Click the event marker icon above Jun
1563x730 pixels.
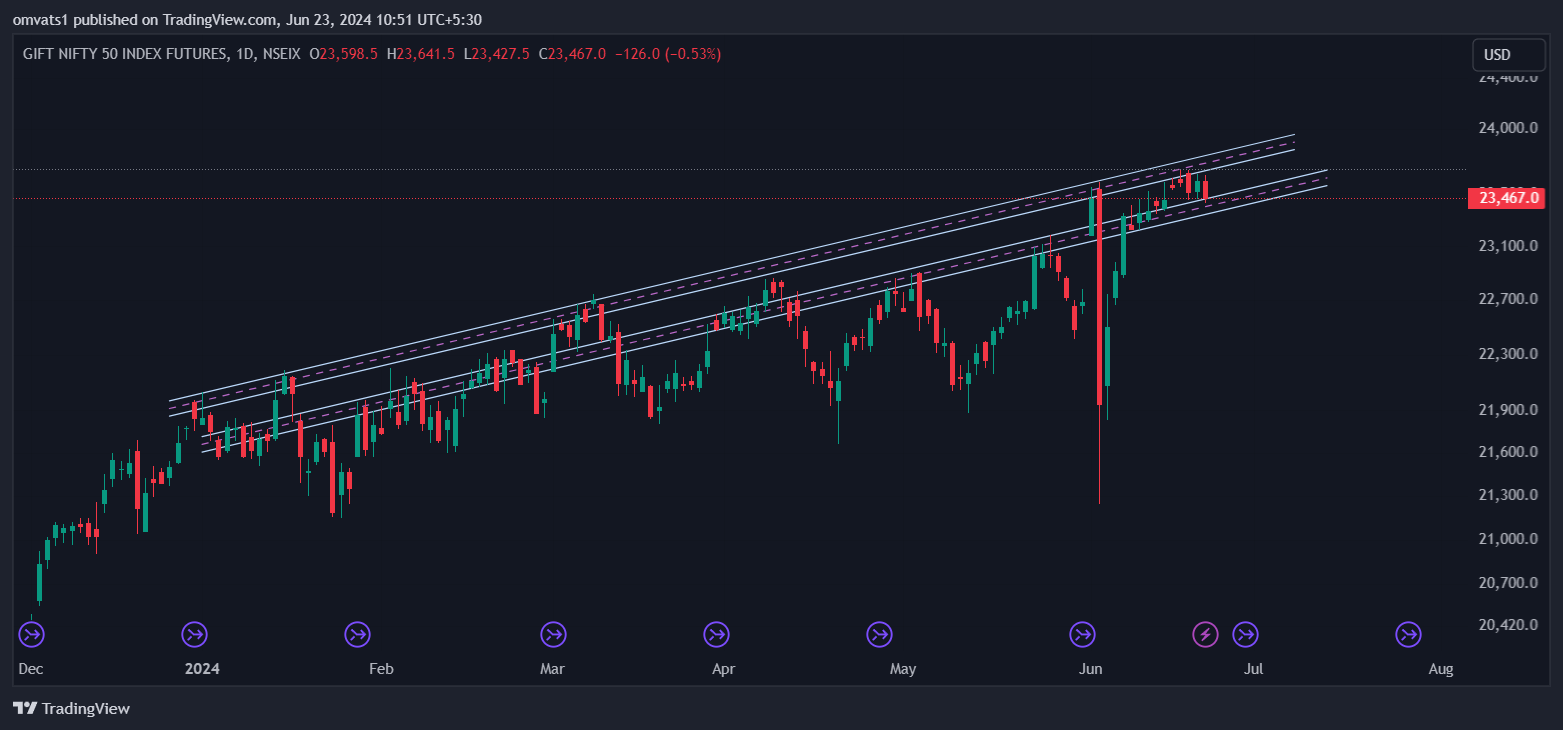(x=1082, y=634)
